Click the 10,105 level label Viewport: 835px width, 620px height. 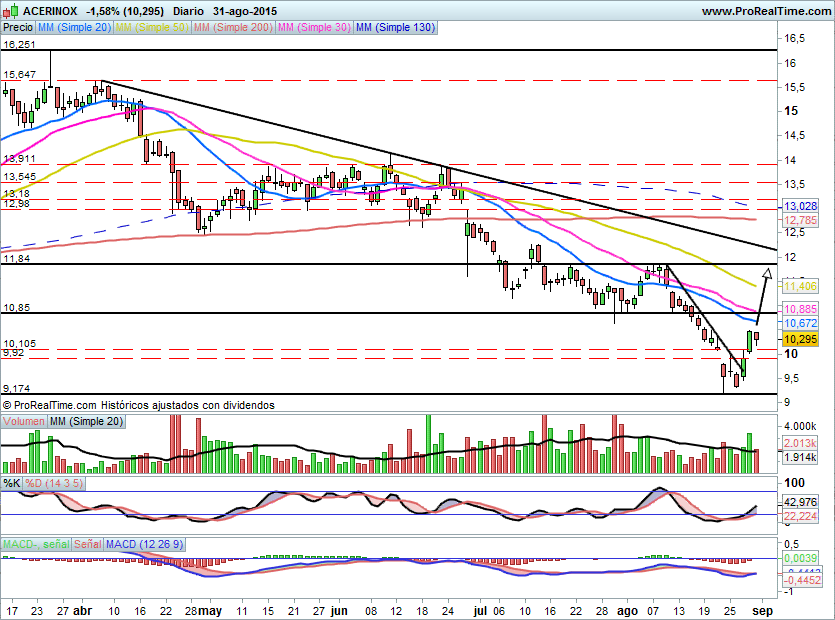[x=19, y=344]
